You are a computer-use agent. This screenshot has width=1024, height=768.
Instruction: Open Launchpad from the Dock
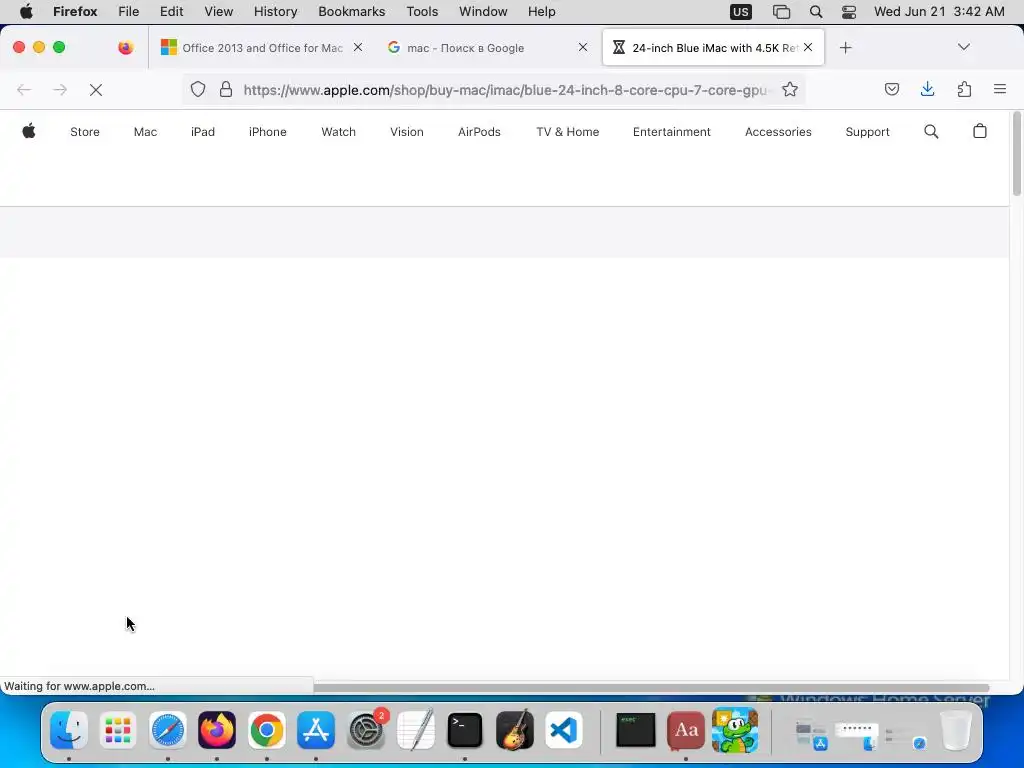click(118, 730)
